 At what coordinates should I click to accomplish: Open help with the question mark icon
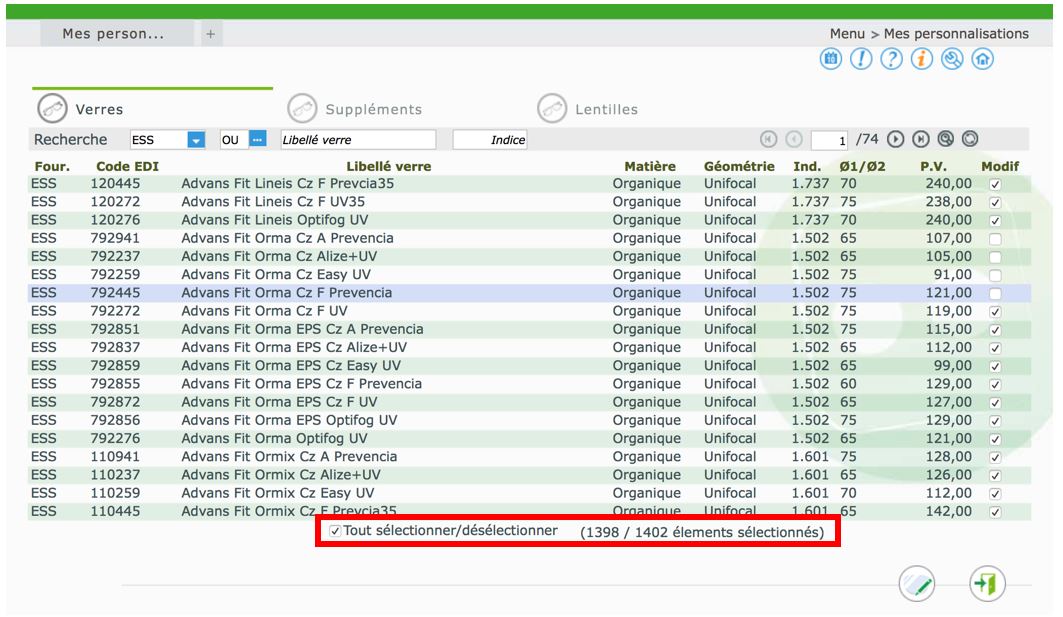click(891, 59)
